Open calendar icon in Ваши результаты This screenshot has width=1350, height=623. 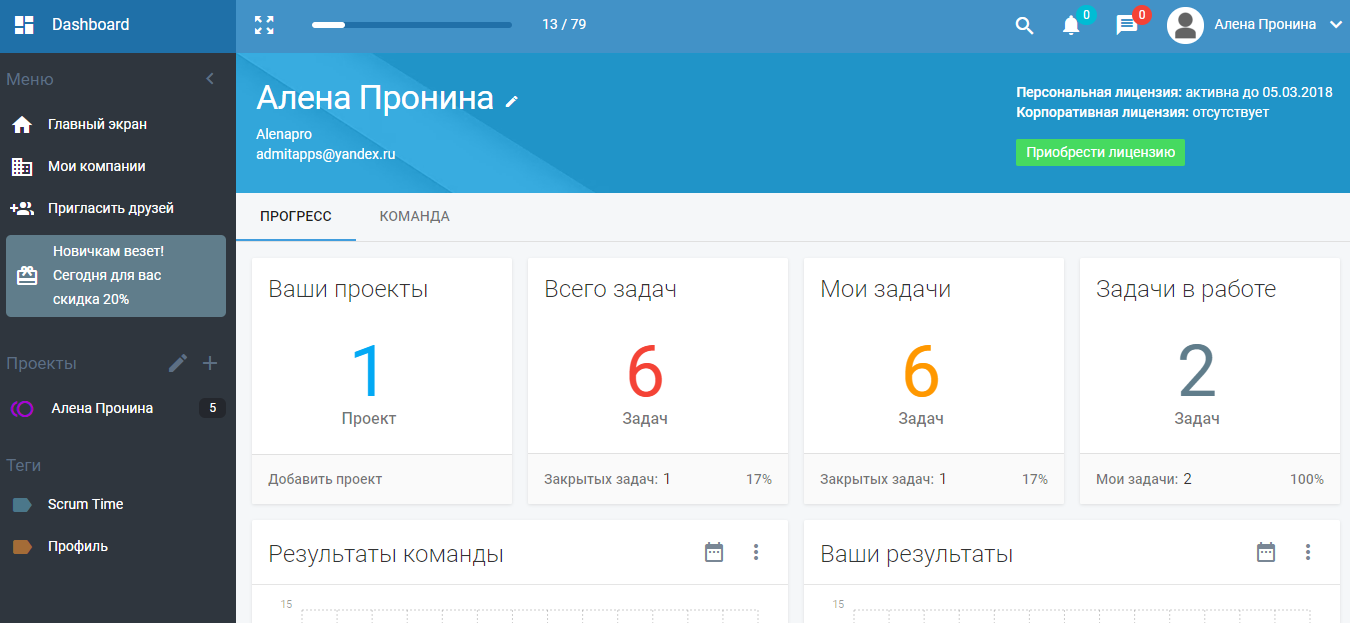1266,552
